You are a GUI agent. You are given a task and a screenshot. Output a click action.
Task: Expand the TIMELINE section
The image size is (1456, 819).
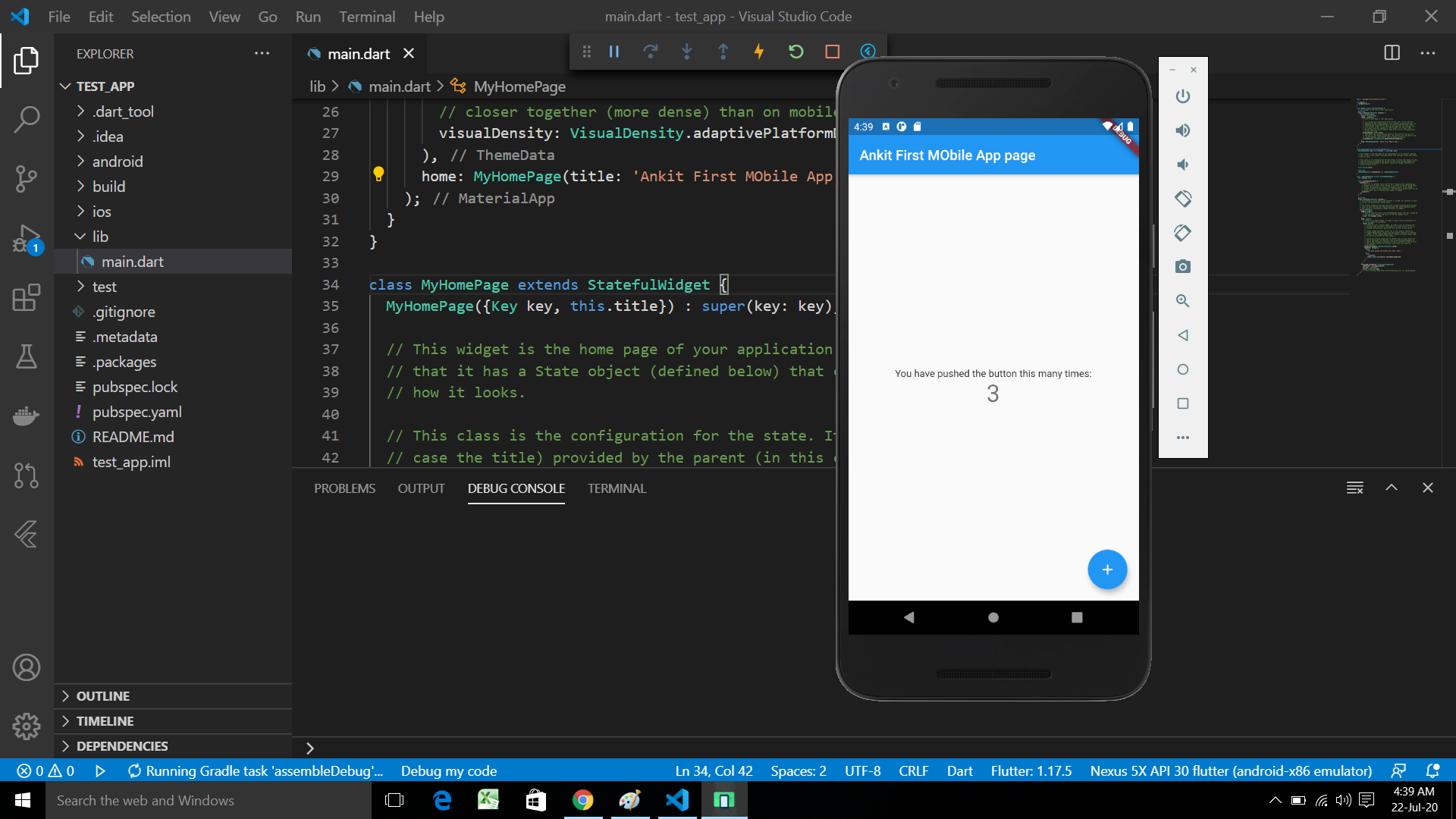(x=173, y=721)
